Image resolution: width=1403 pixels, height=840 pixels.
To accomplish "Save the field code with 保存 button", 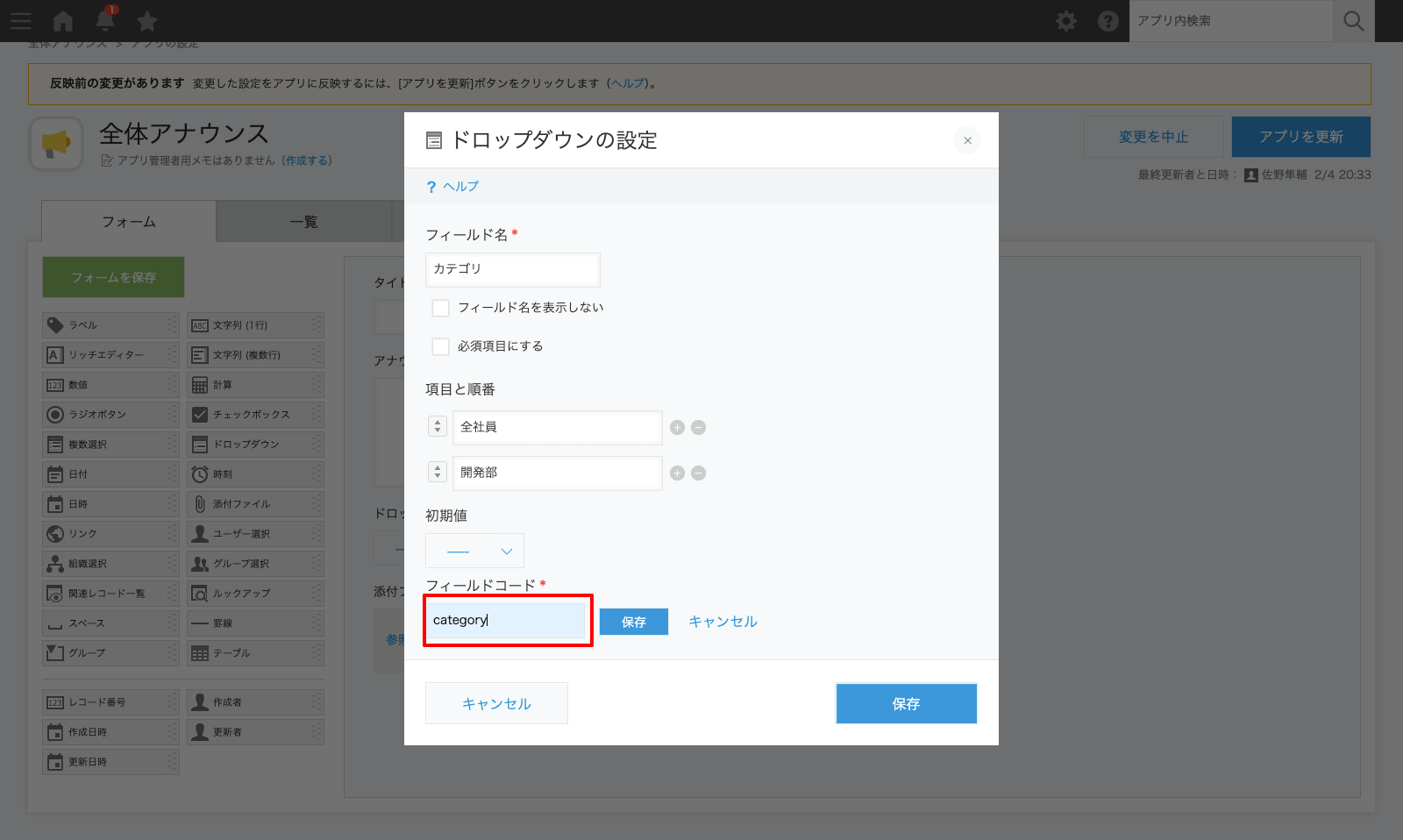I will coord(633,622).
